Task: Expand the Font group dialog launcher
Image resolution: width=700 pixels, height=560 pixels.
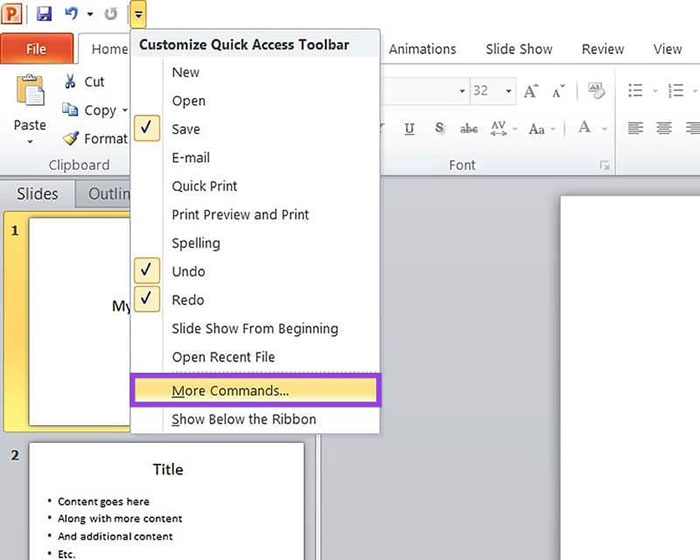Action: (604, 165)
